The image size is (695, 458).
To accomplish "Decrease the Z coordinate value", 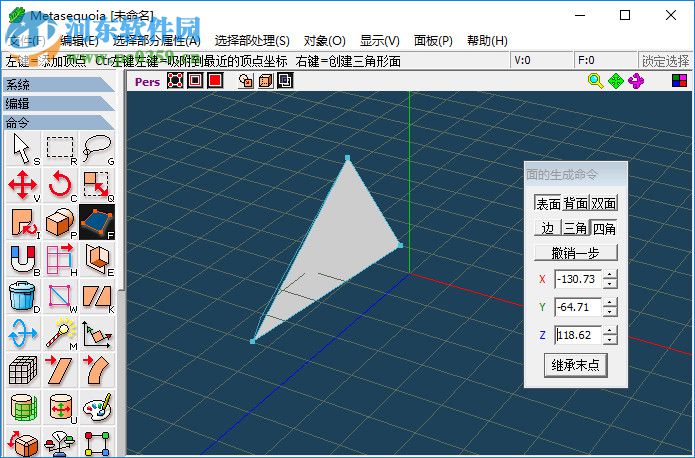I will point(610,340).
